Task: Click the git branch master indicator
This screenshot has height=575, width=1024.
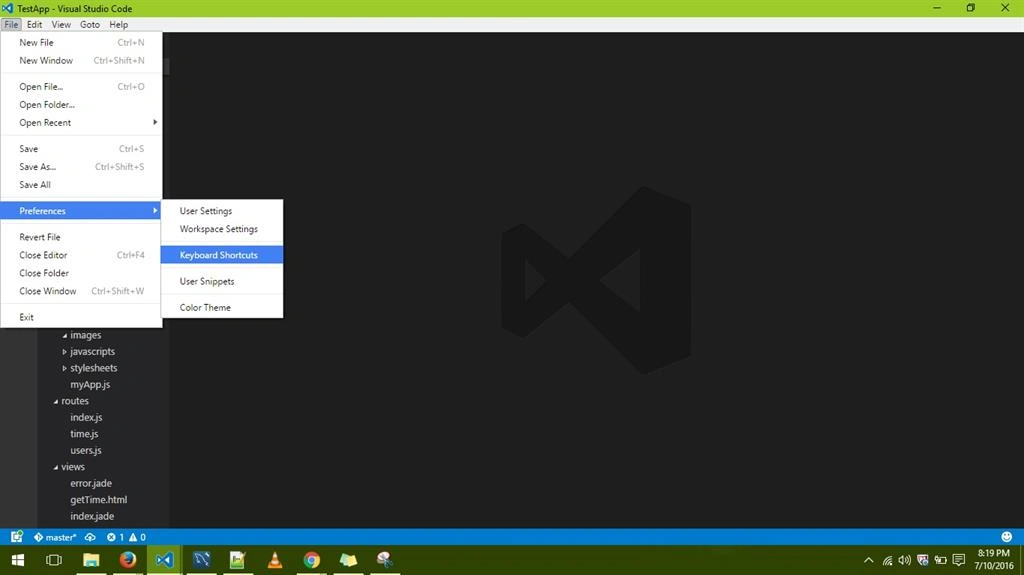Action: click(x=55, y=537)
